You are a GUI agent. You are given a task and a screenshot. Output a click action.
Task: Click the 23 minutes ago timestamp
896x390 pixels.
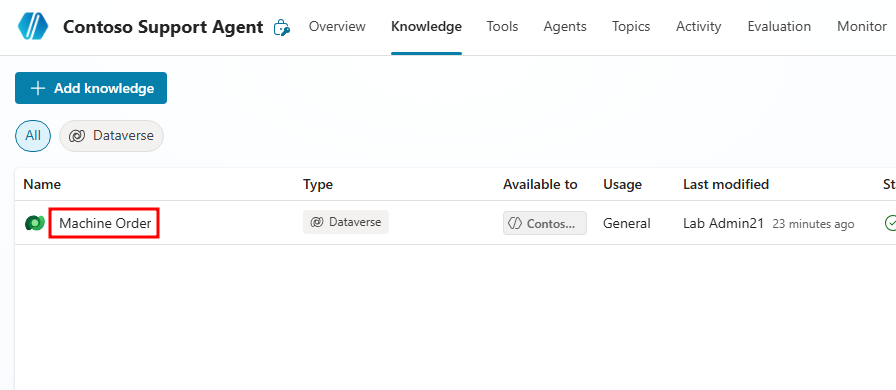(x=813, y=224)
